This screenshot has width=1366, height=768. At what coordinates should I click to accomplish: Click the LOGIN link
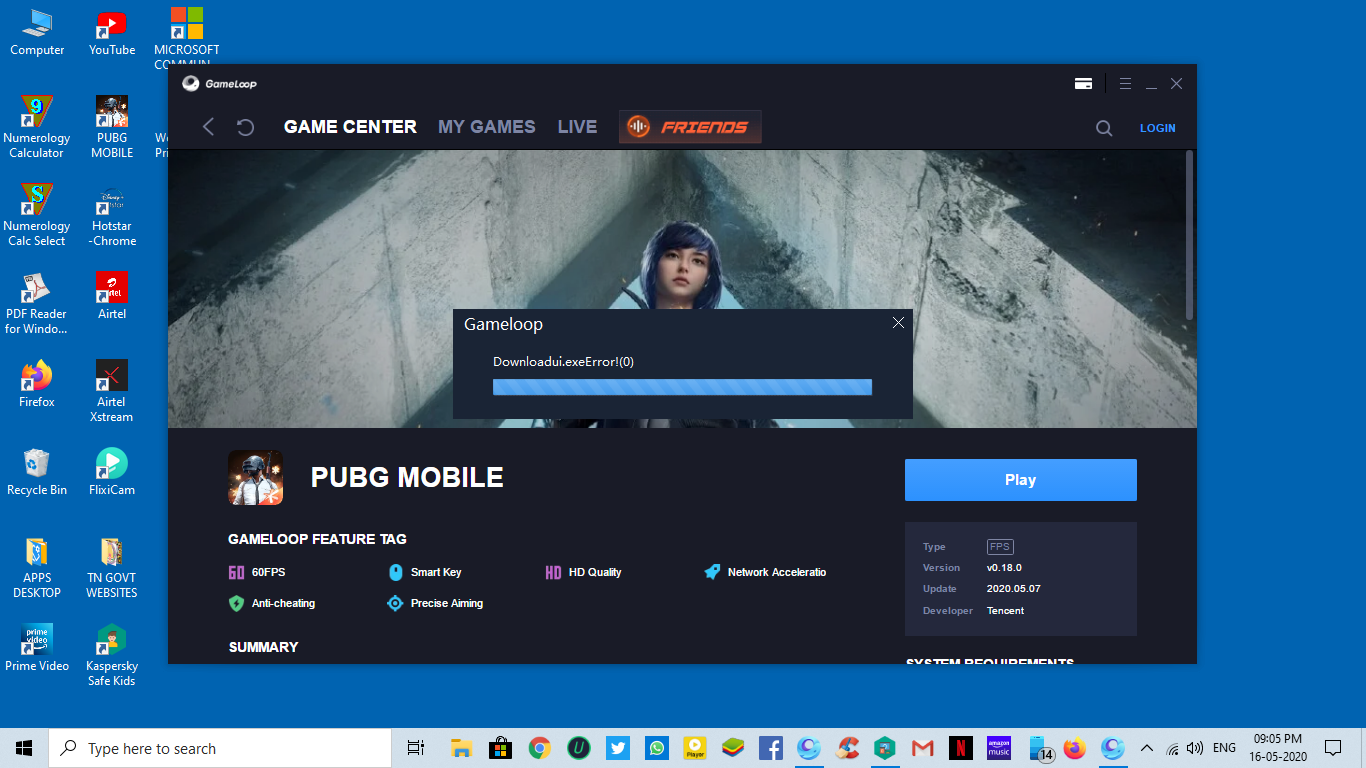[x=1157, y=128]
